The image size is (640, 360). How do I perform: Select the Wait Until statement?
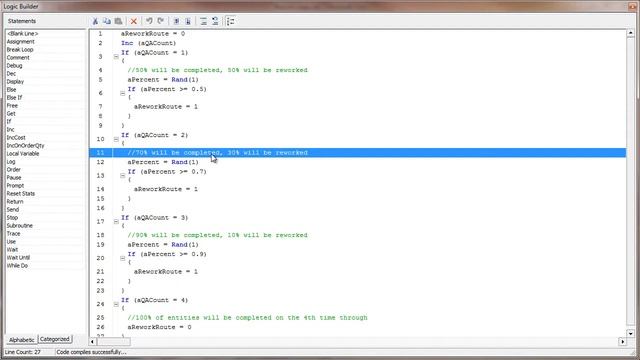click(18, 258)
